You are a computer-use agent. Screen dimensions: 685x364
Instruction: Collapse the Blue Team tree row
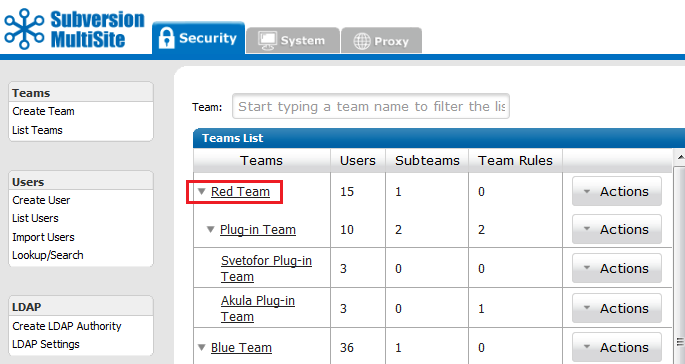[x=201, y=347]
